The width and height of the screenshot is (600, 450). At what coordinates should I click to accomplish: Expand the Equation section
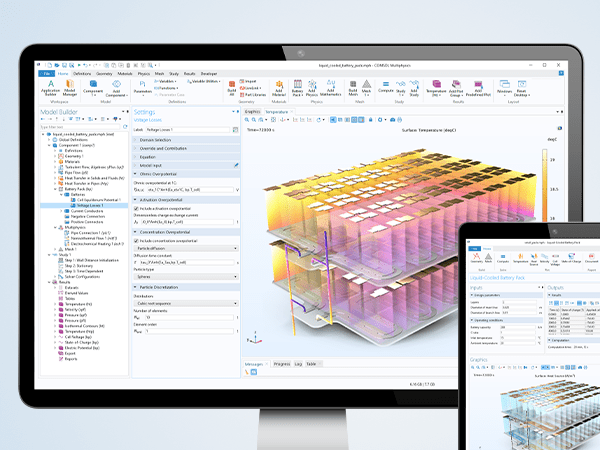tap(186, 157)
